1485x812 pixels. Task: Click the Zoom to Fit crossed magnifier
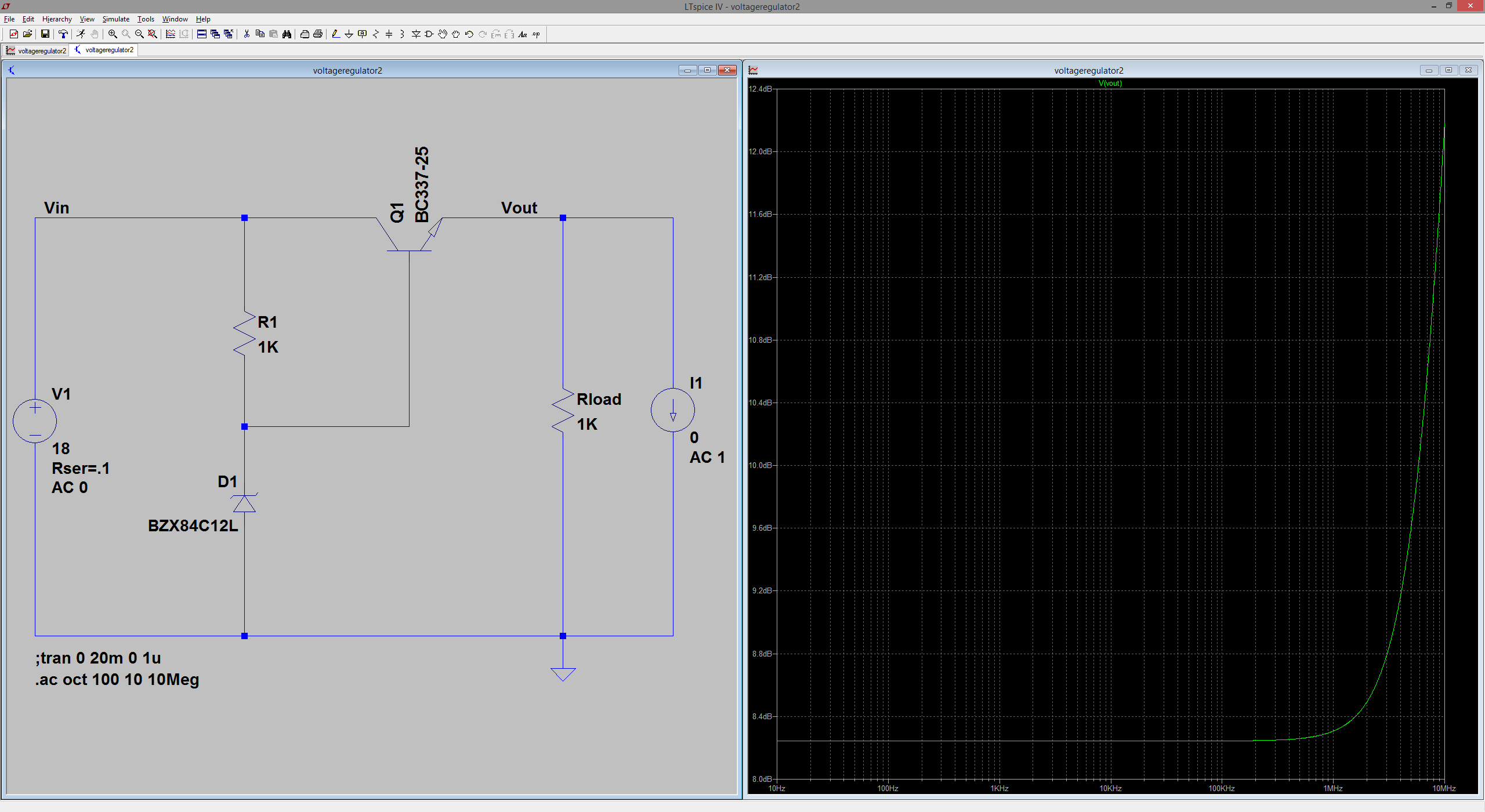153,34
